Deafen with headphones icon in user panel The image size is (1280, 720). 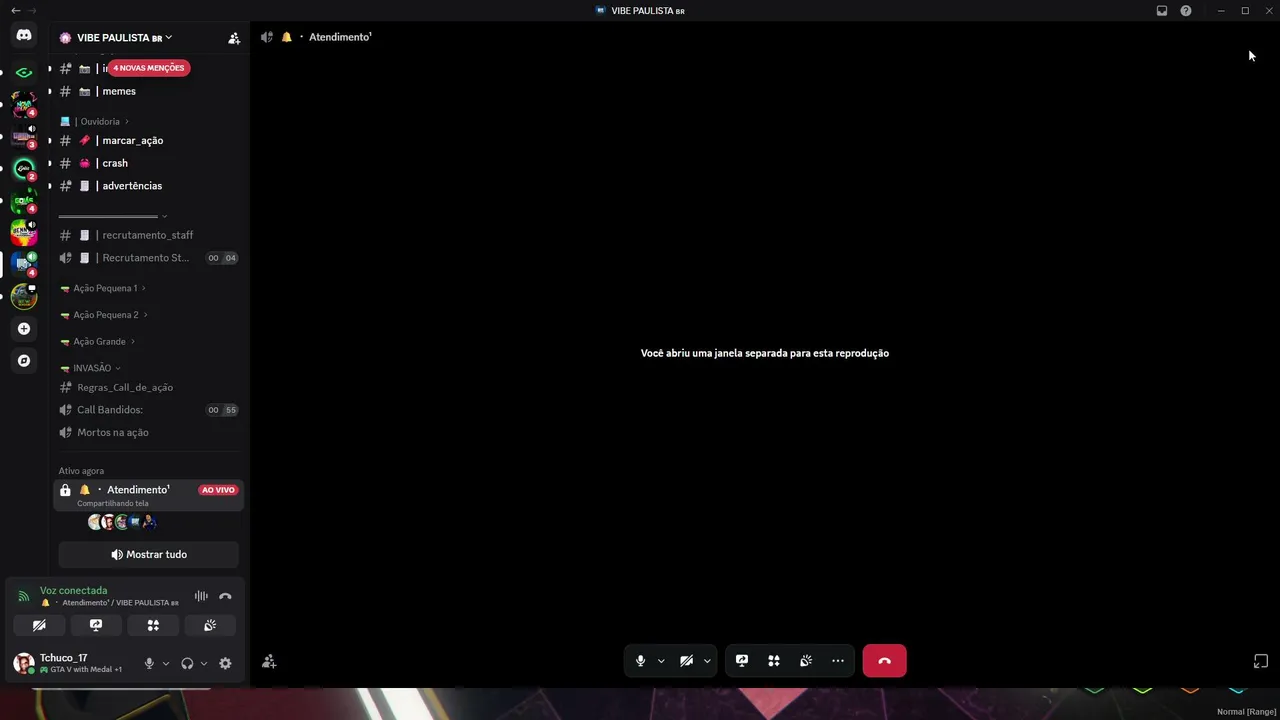(x=187, y=663)
